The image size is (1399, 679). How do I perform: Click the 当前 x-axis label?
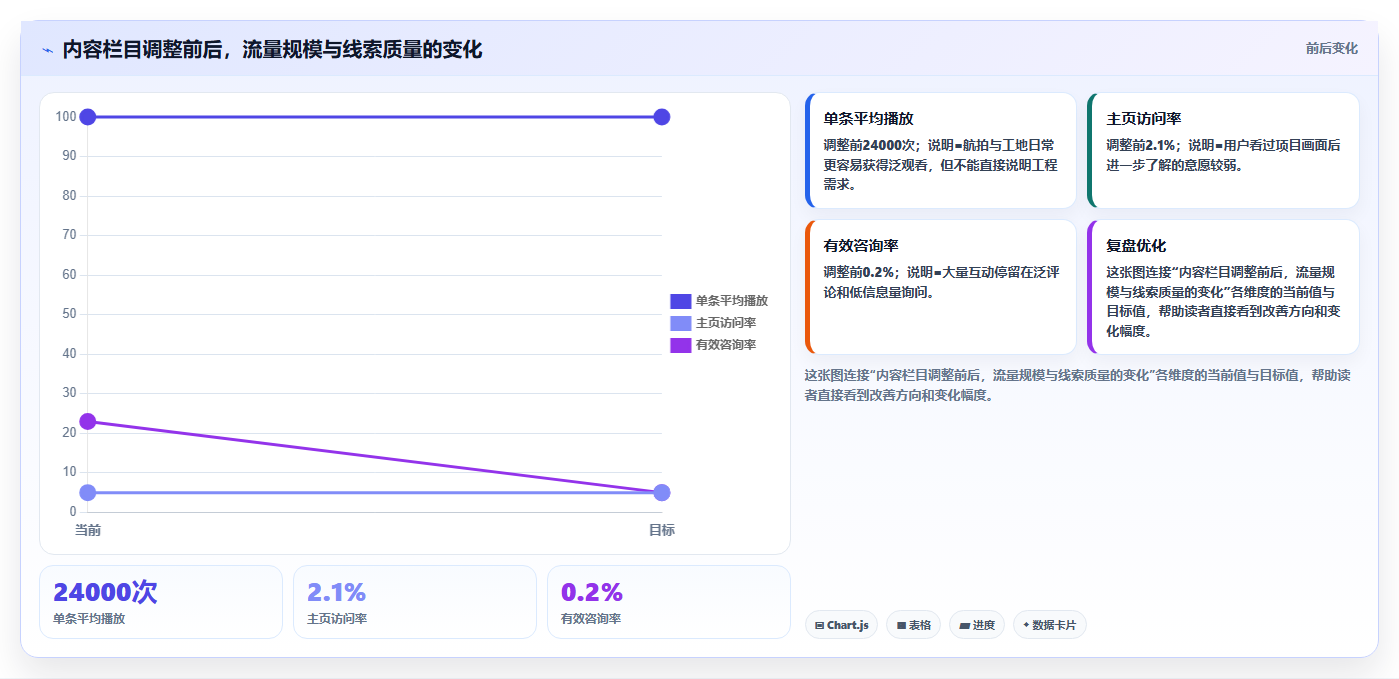pos(88,530)
